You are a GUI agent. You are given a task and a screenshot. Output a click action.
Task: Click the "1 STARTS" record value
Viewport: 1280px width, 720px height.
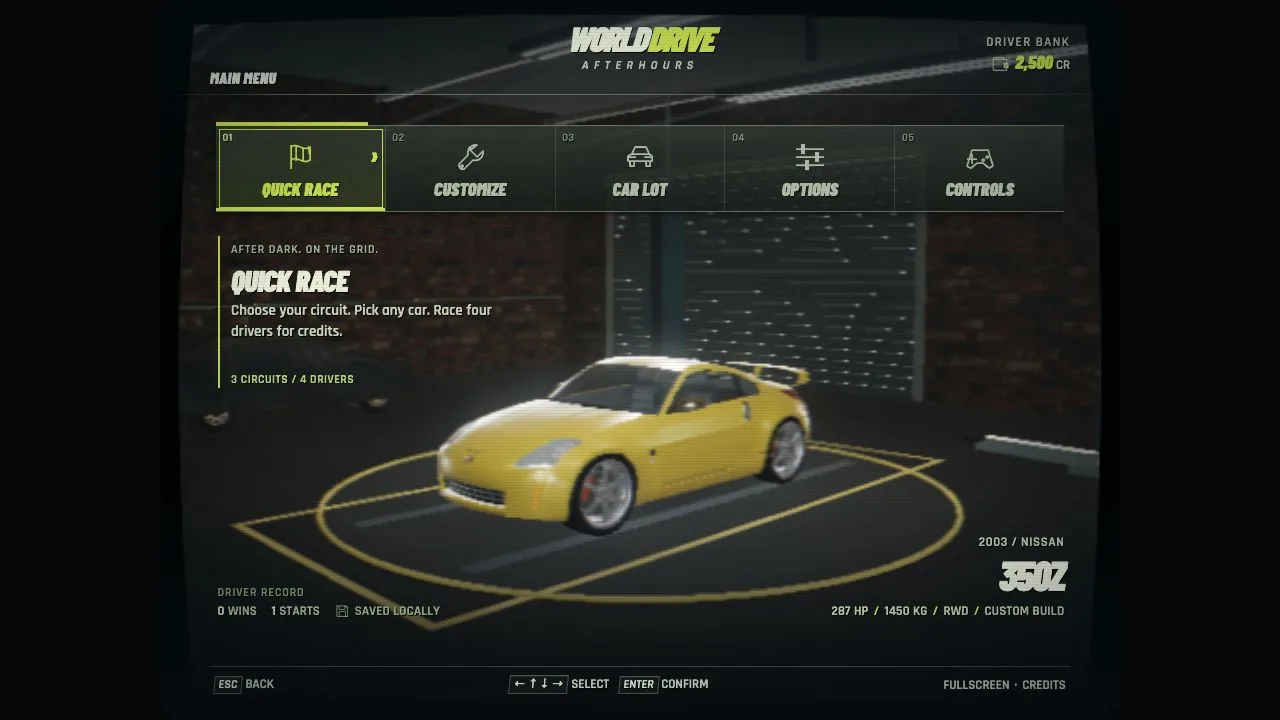click(x=295, y=611)
